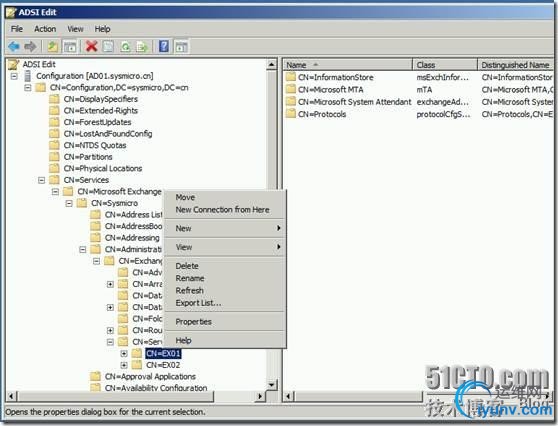Open the Action menu
Screen dimensions: 558x426
pyautogui.click(x=45, y=29)
